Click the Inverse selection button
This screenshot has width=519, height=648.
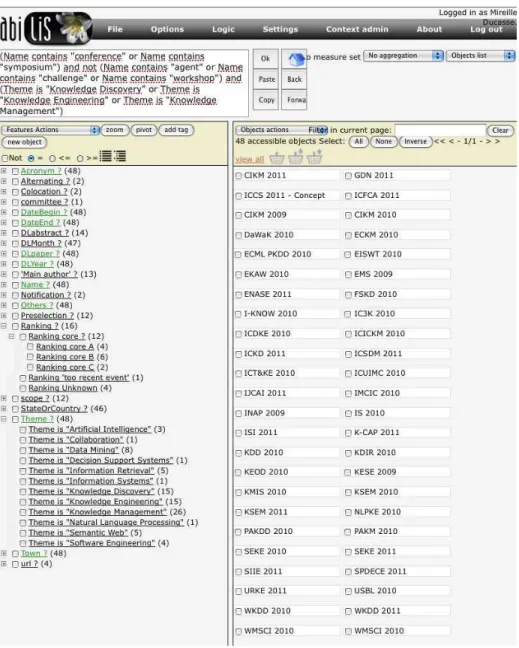pos(415,141)
